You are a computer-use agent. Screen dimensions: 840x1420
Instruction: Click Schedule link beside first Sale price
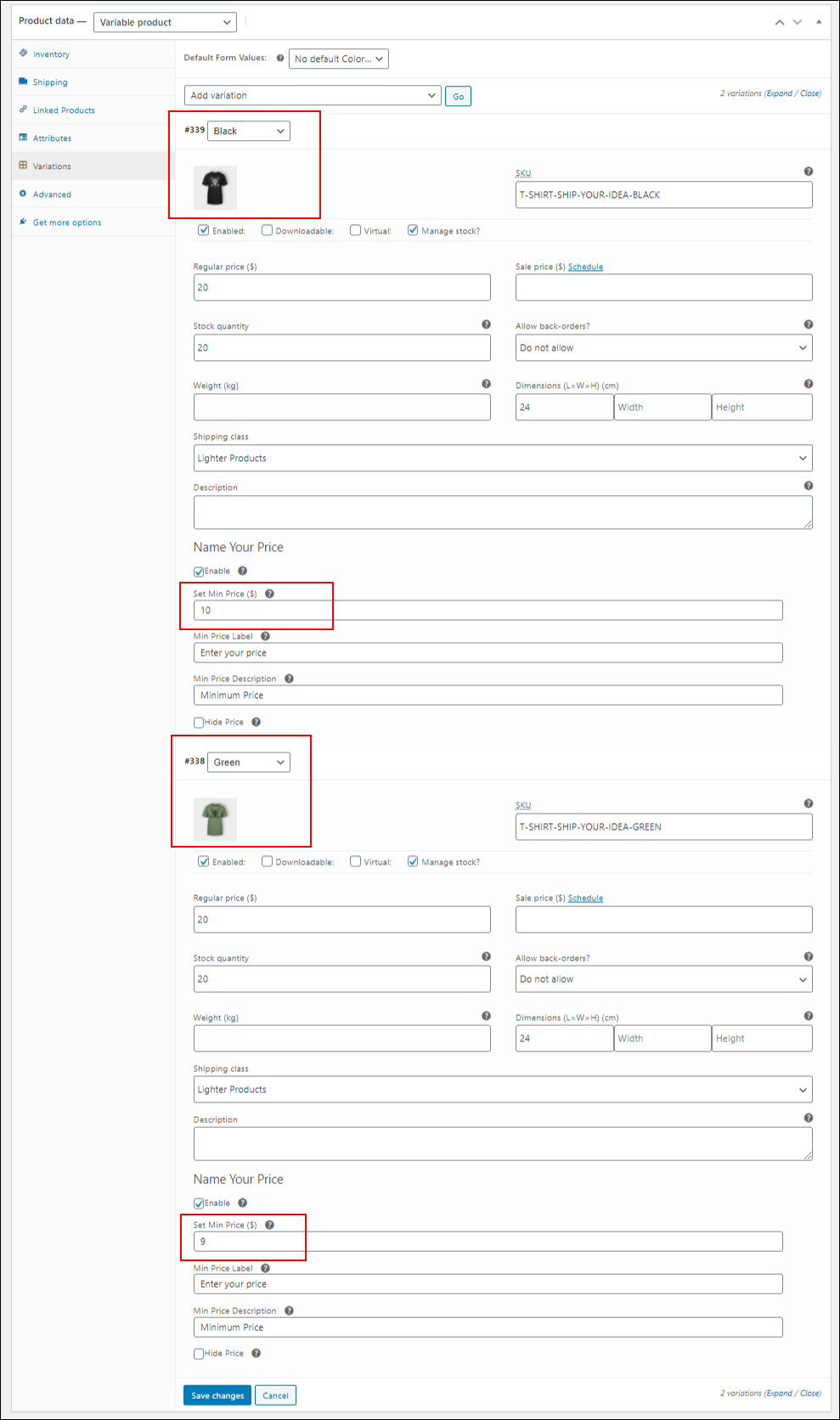tap(585, 267)
